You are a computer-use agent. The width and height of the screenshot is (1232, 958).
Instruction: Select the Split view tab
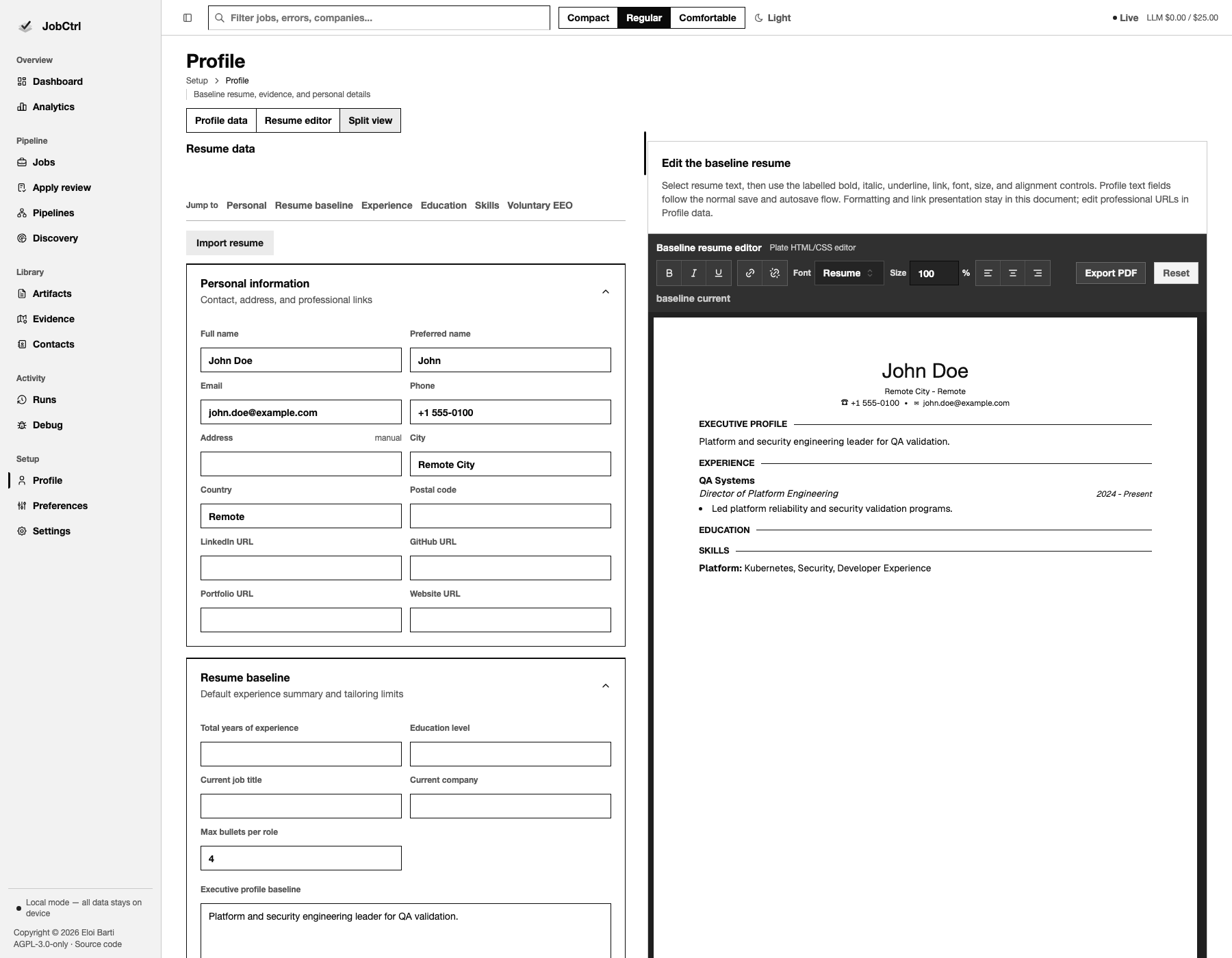(x=370, y=120)
